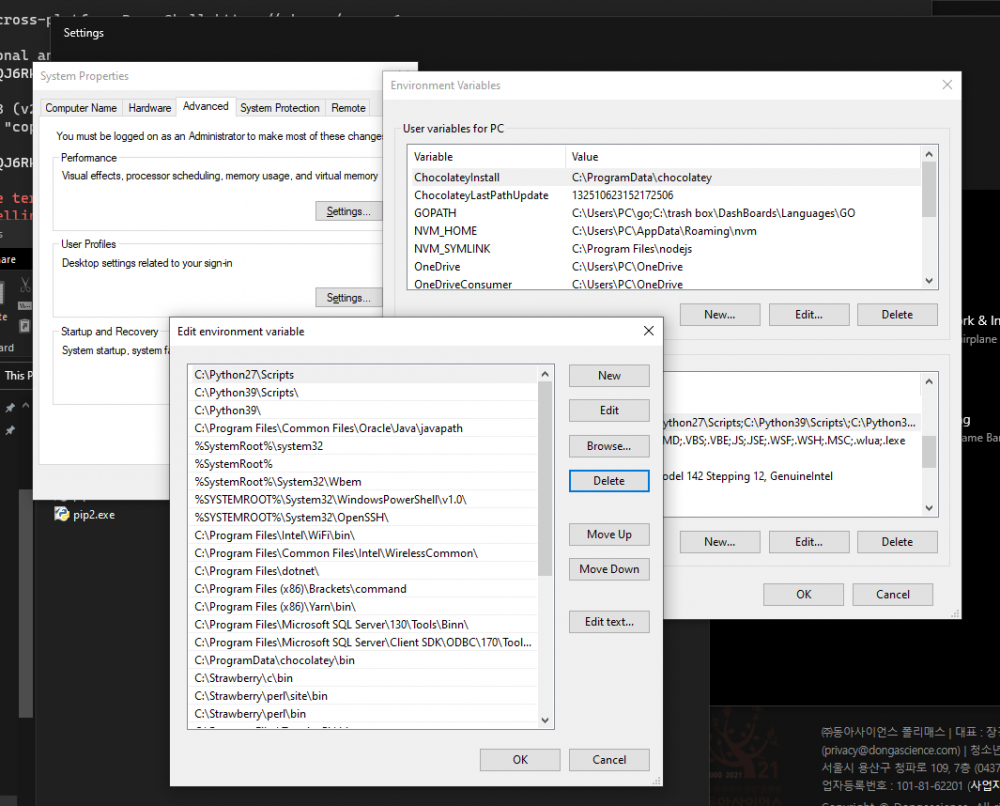Click the user variables scrollbar up arrow
1000x806 pixels.
(x=929, y=154)
